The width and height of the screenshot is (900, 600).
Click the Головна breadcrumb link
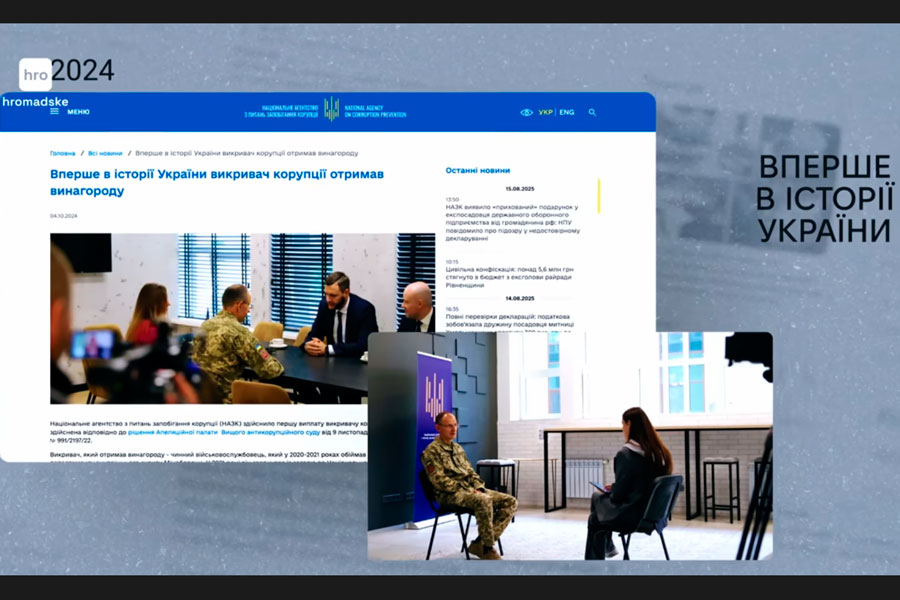[x=63, y=153]
